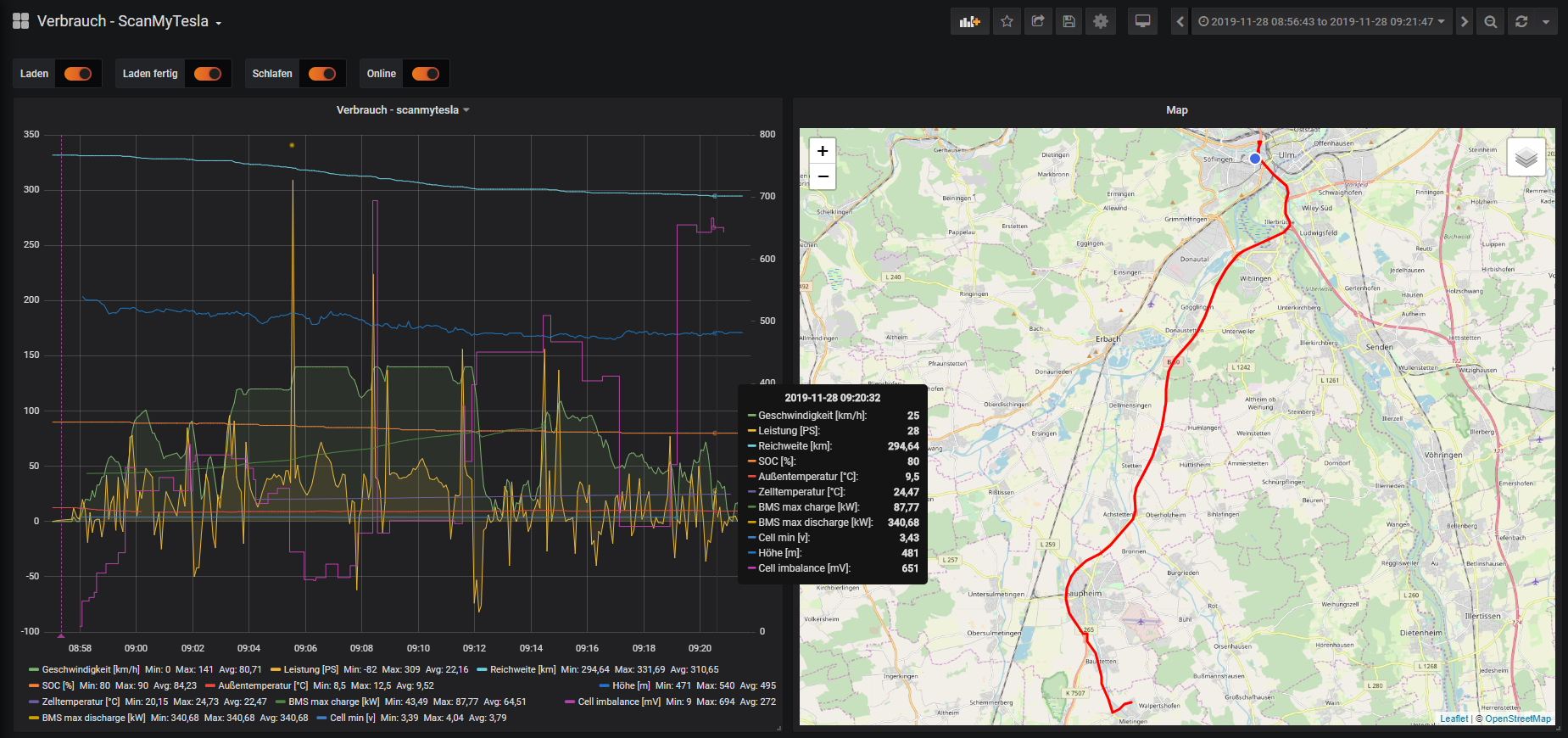The width and height of the screenshot is (1568, 738).
Task: Toggle Außentemperatur [°C] series in legend
Action: click(x=263, y=685)
